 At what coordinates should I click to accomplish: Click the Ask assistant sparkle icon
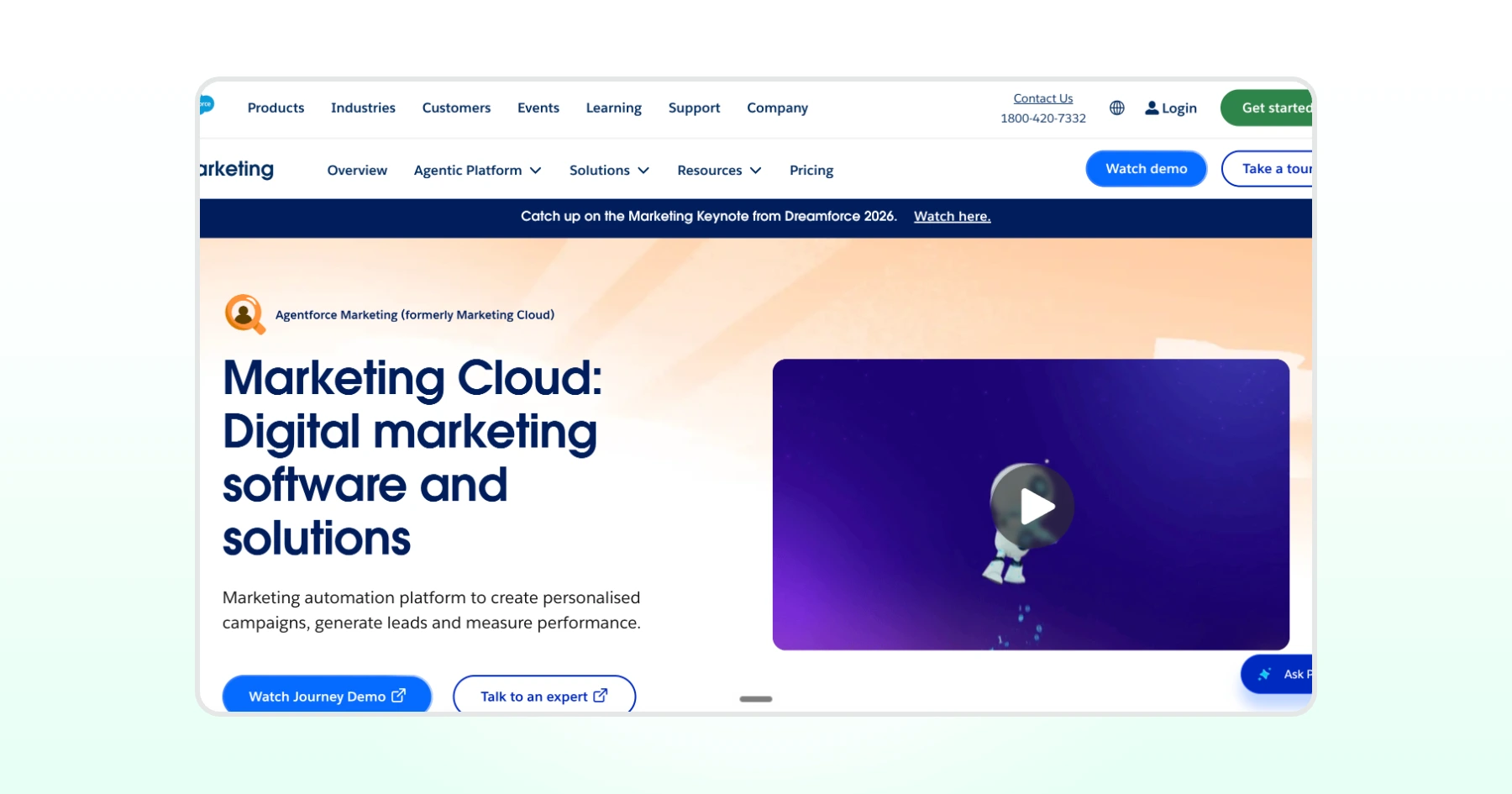tap(1264, 674)
